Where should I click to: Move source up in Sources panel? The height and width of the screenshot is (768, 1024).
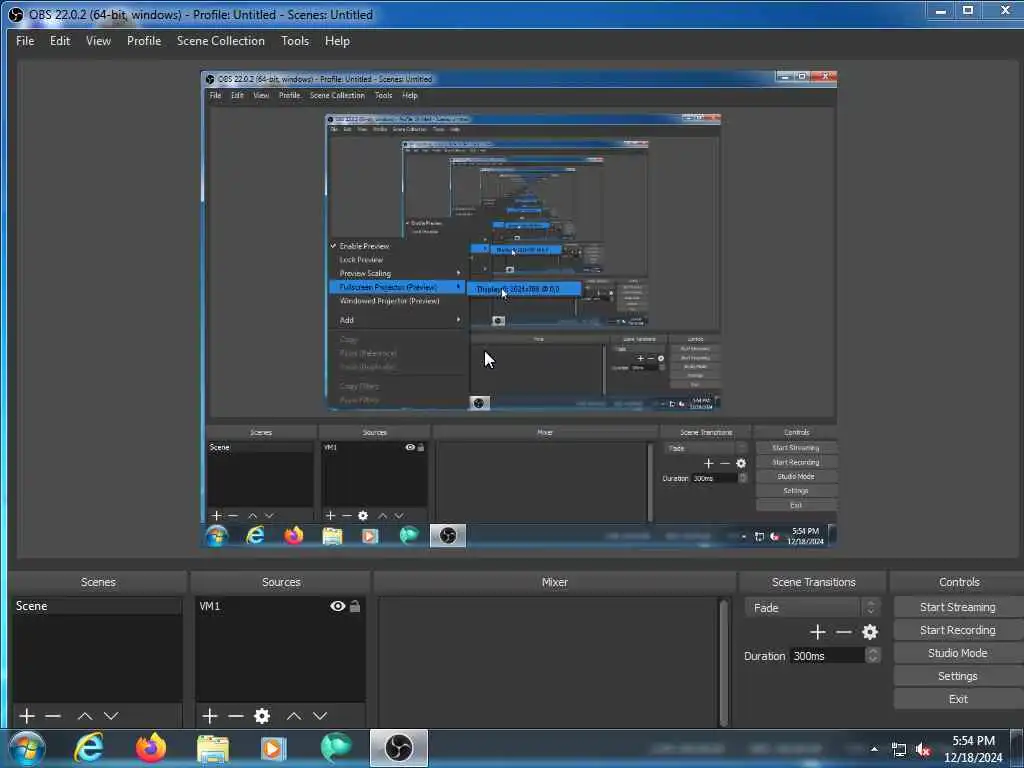(x=294, y=716)
